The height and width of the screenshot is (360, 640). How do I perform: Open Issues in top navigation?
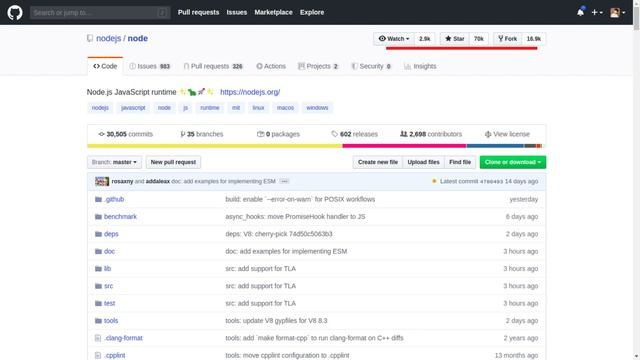(x=237, y=12)
